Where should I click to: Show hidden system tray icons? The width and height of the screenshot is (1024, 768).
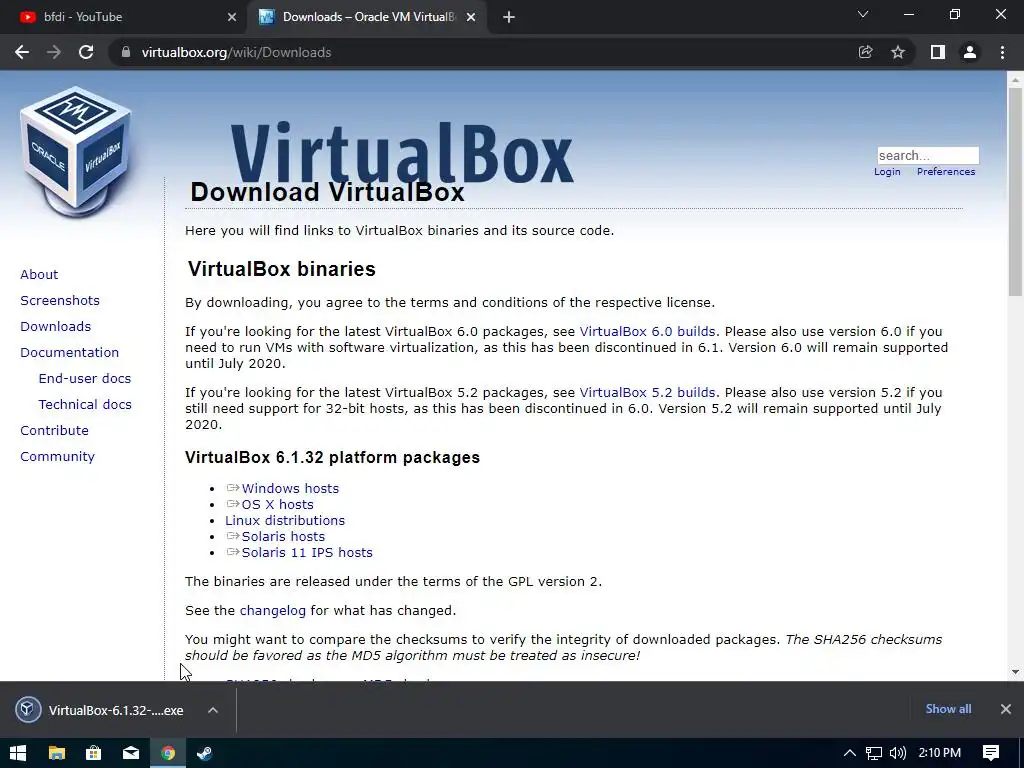tap(850, 753)
